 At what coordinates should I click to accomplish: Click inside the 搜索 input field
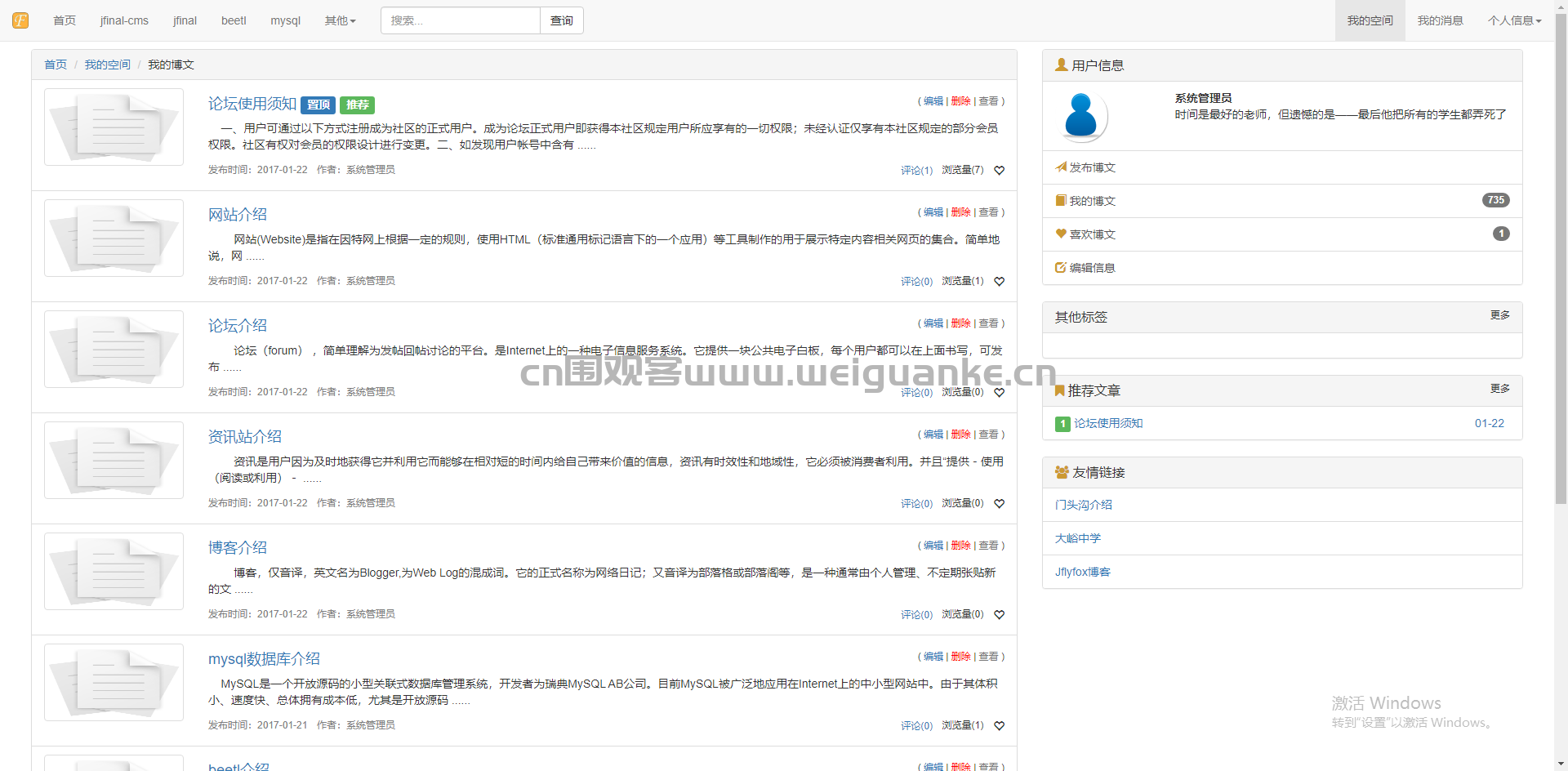(x=460, y=20)
